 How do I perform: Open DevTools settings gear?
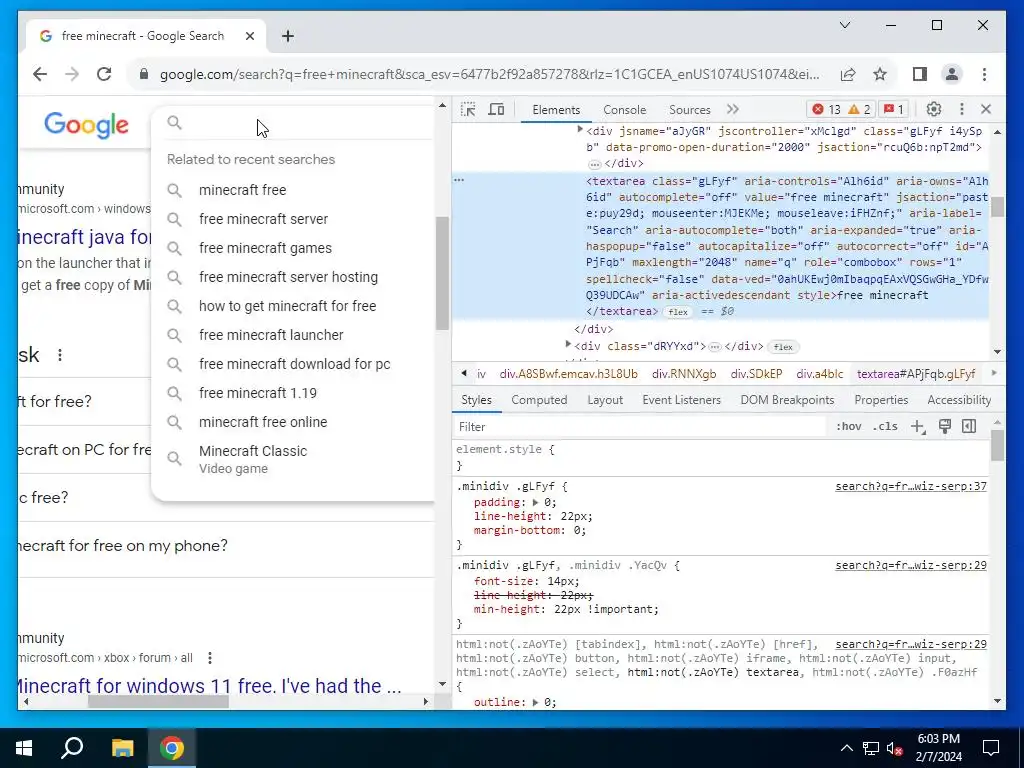click(934, 110)
